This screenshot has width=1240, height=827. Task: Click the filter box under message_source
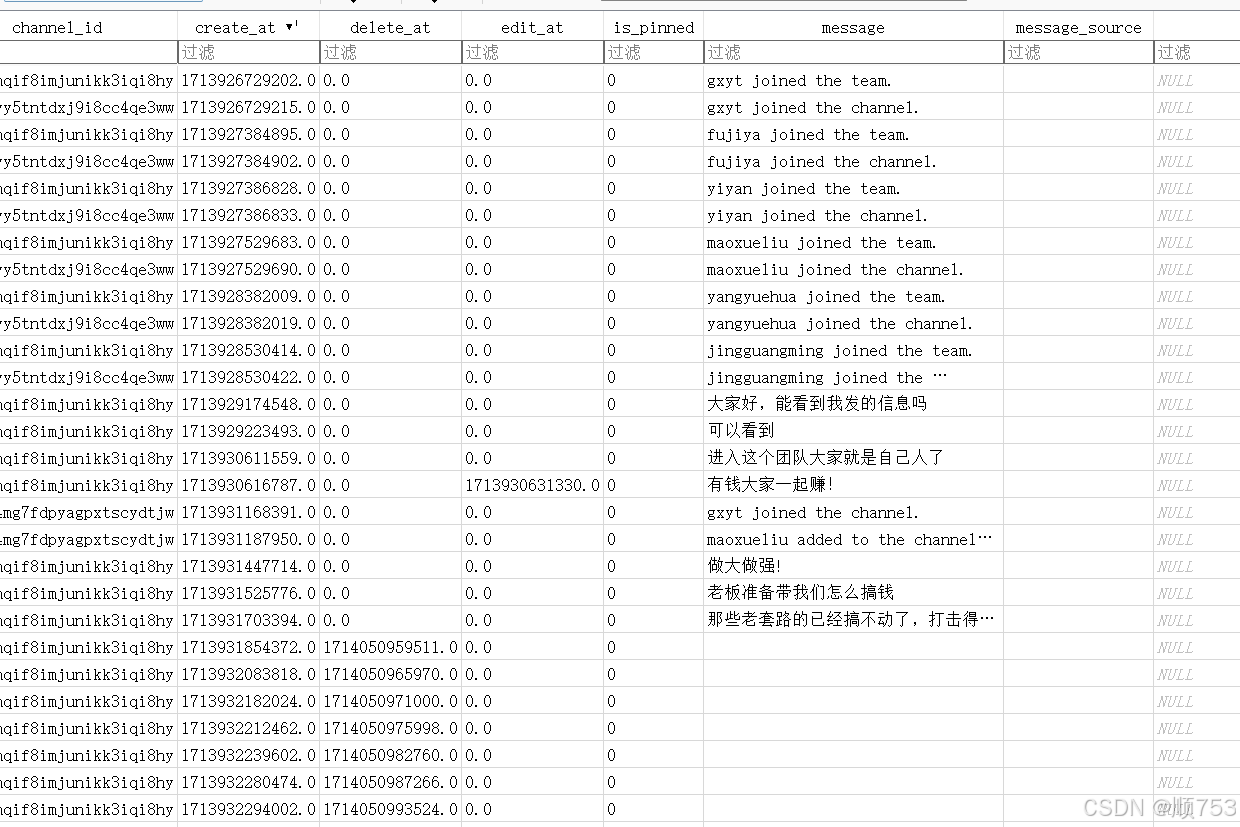coord(1078,52)
